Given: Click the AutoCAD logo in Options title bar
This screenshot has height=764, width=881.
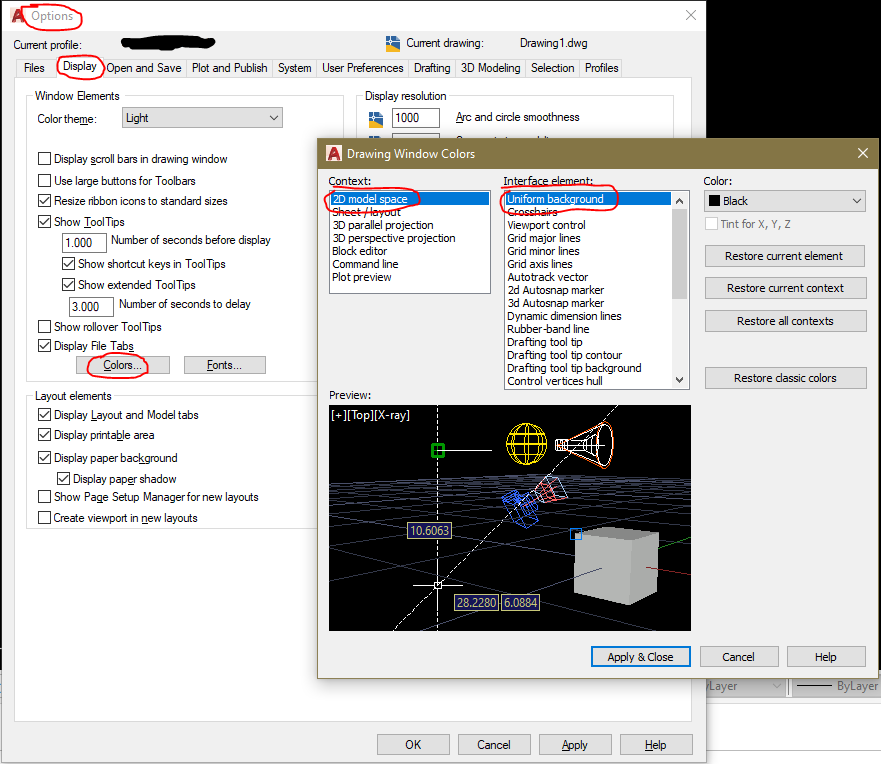Looking at the screenshot, I should 18,16.
